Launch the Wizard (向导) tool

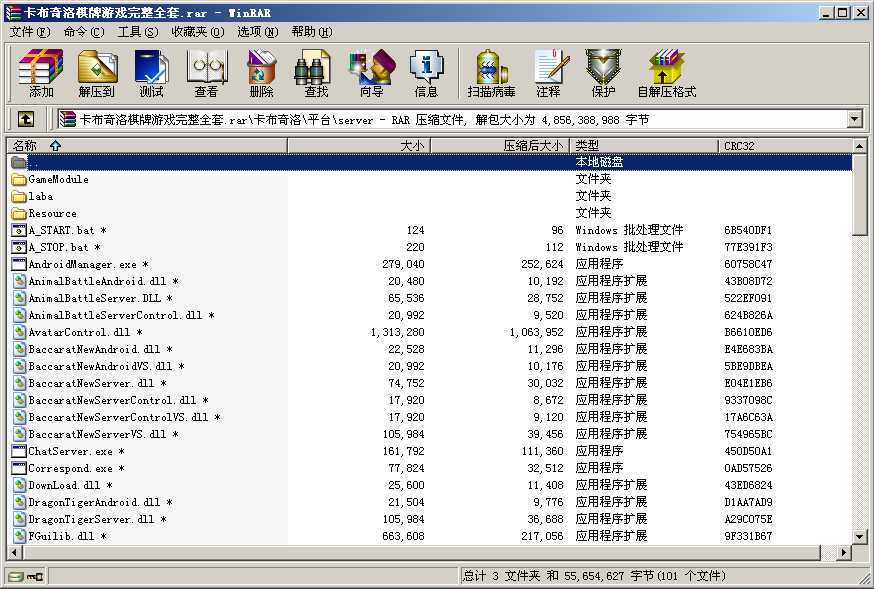click(371, 73)
